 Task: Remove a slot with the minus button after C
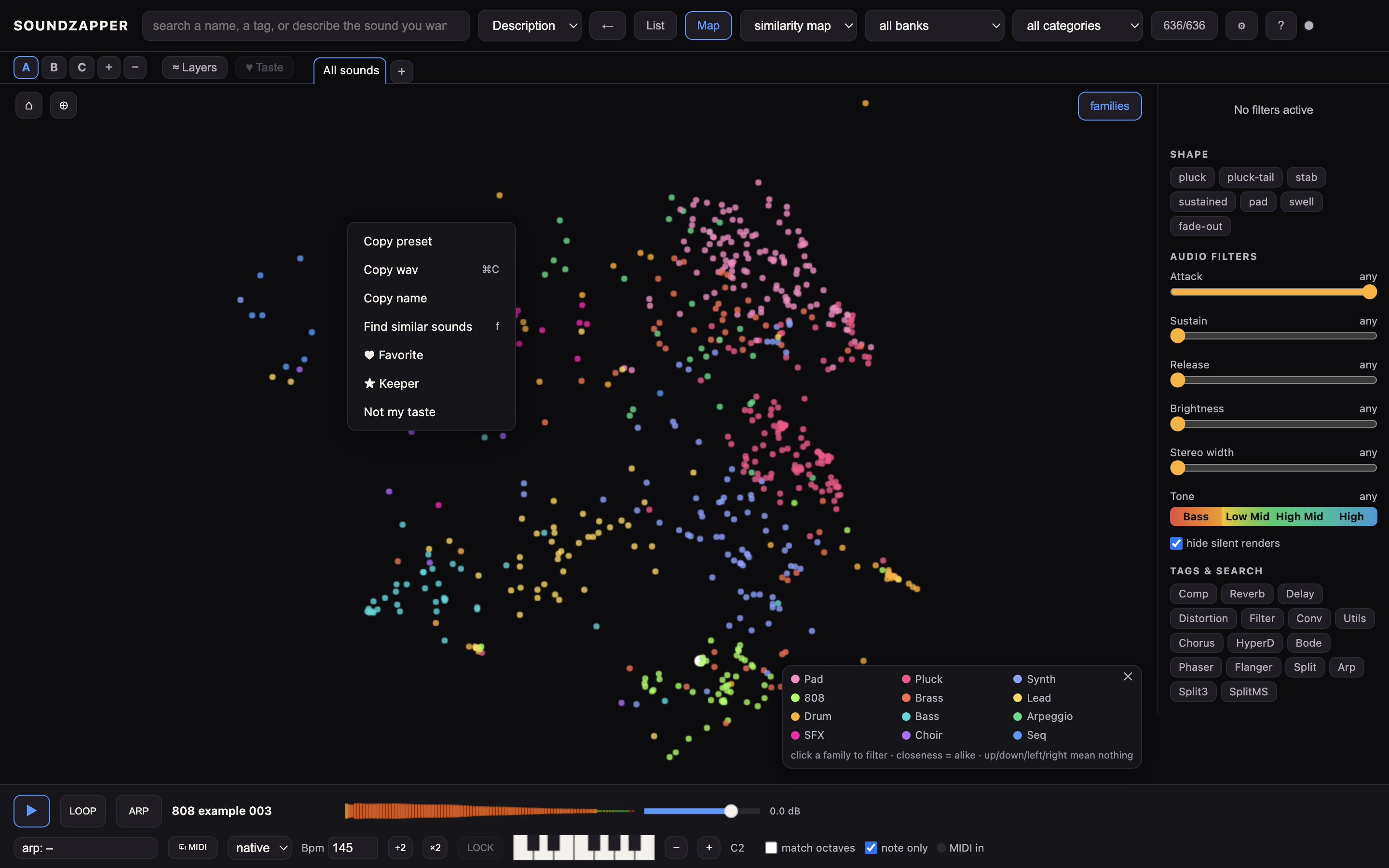135,68
